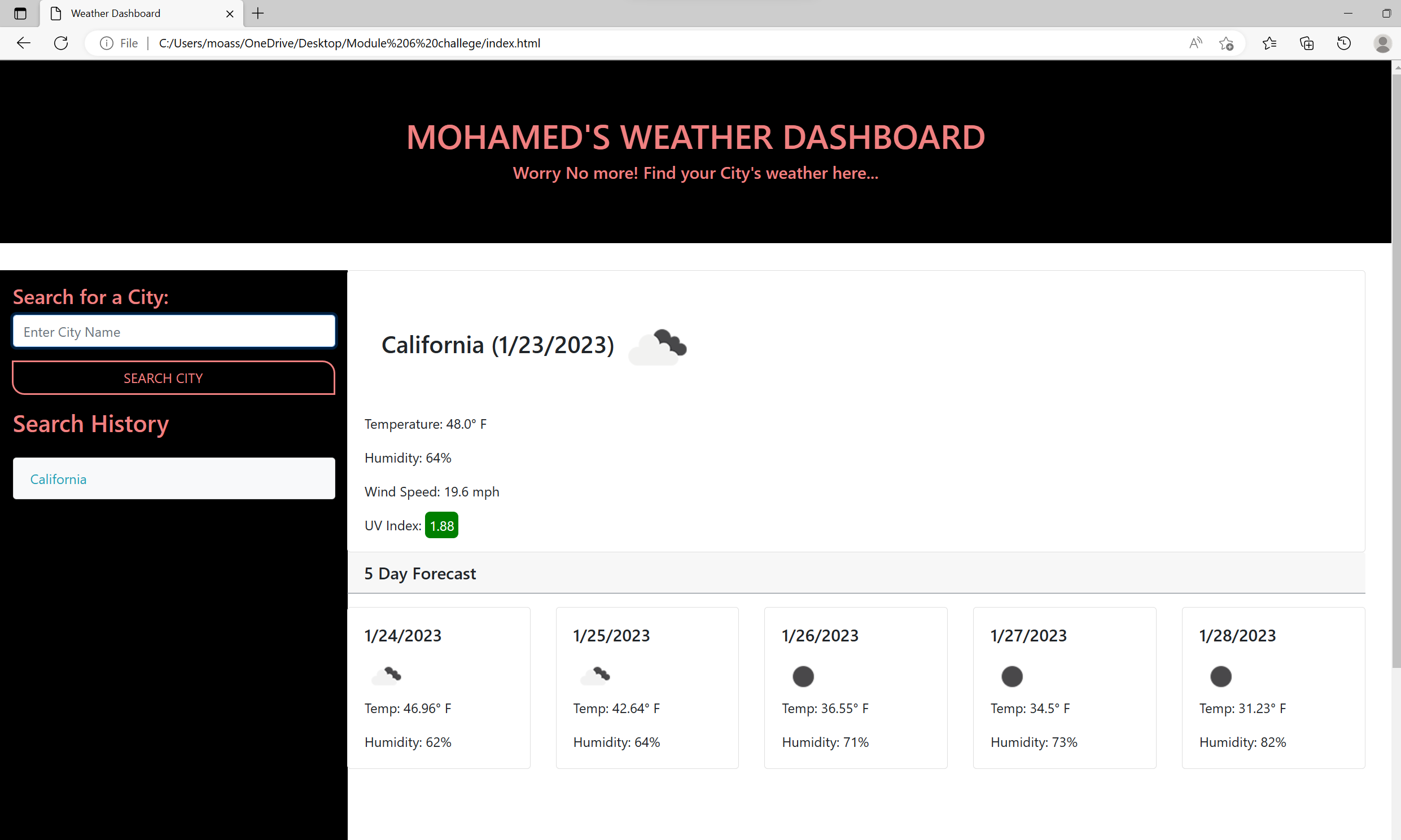View site information via the File info icon
Image resolution: width=1401 pixels, height=840 pixels.
[x=107, y=43]
